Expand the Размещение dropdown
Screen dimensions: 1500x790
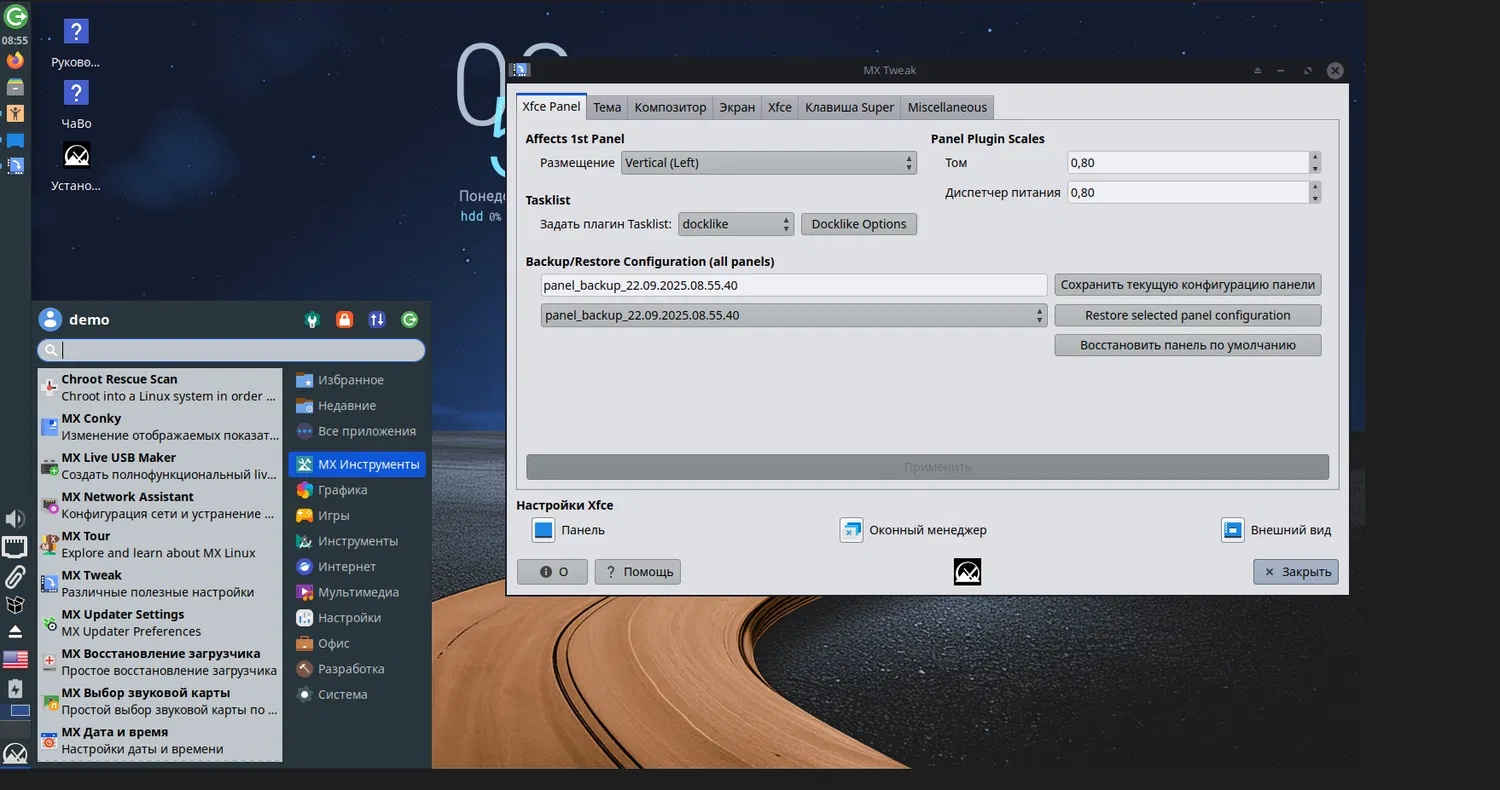768,163
